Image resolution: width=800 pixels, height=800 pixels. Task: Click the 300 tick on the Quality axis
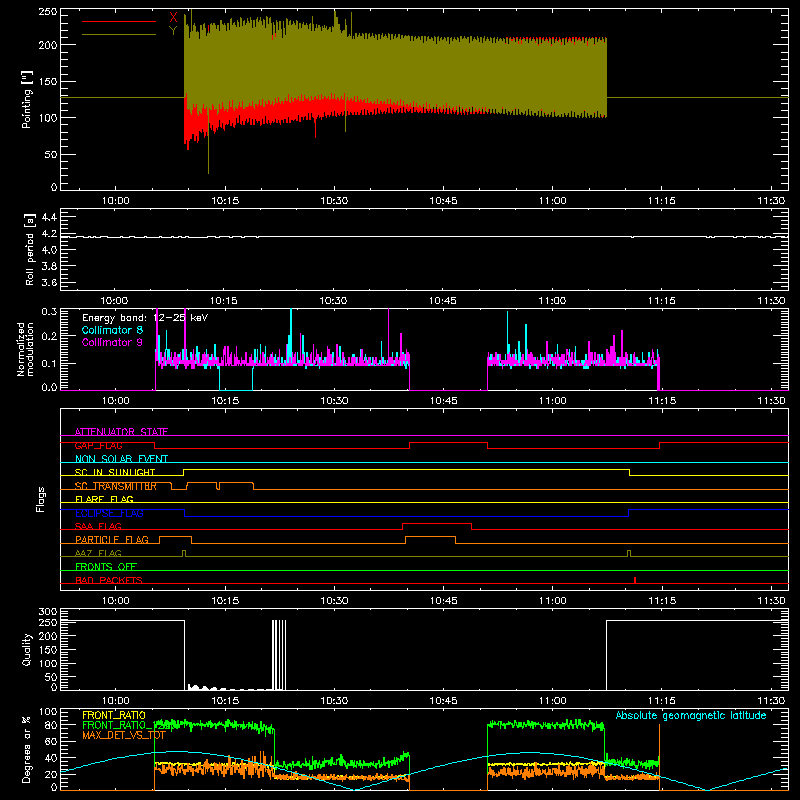click(48, 611)
